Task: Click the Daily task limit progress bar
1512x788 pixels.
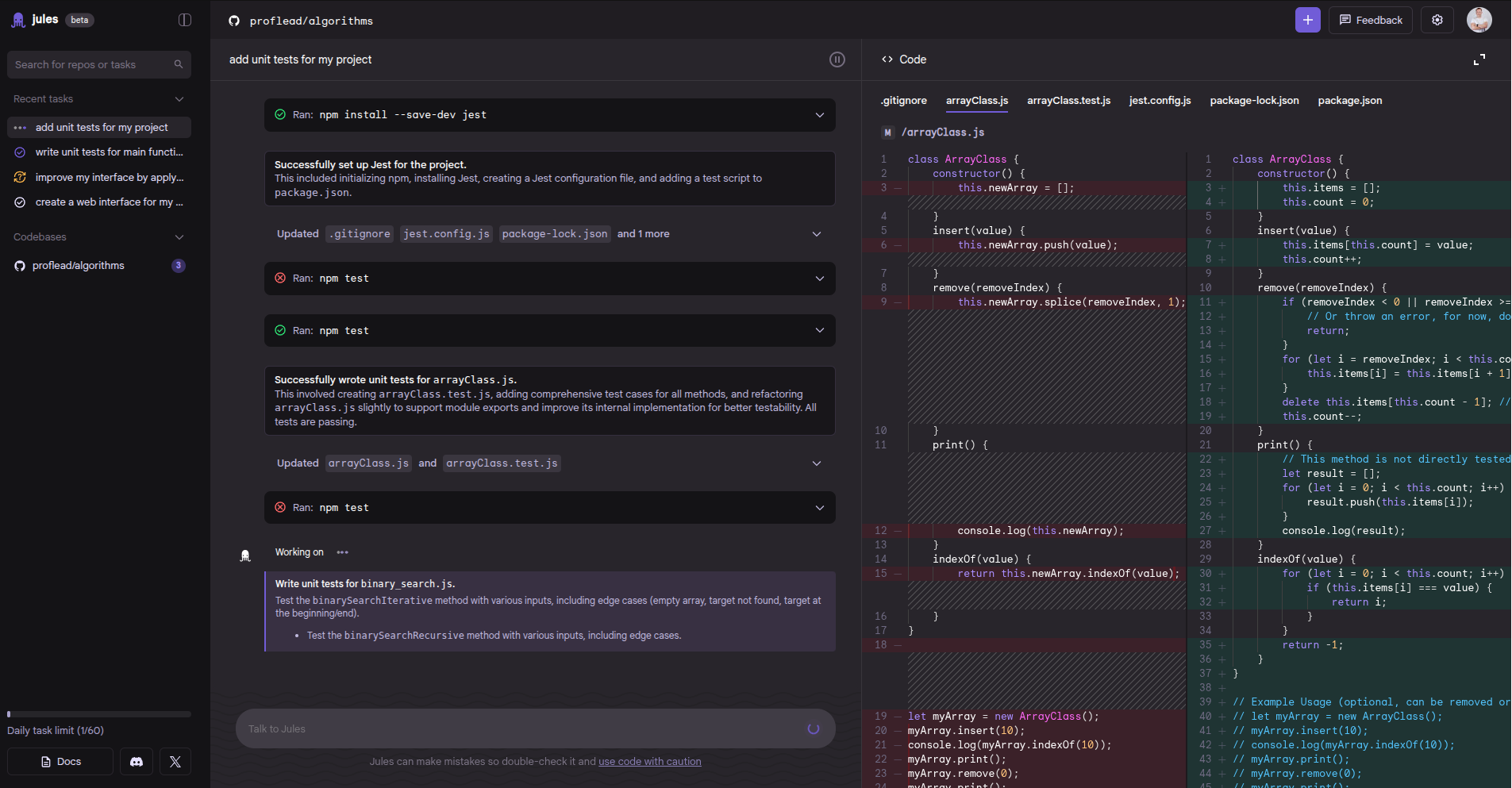Action: [99, 714]
